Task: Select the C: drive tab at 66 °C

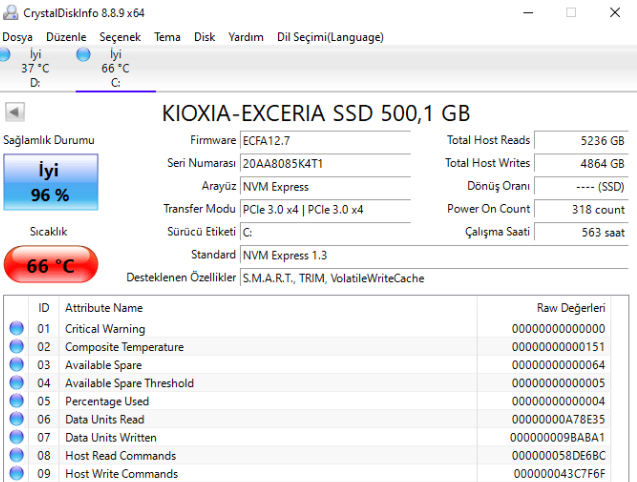Action: 115,68
